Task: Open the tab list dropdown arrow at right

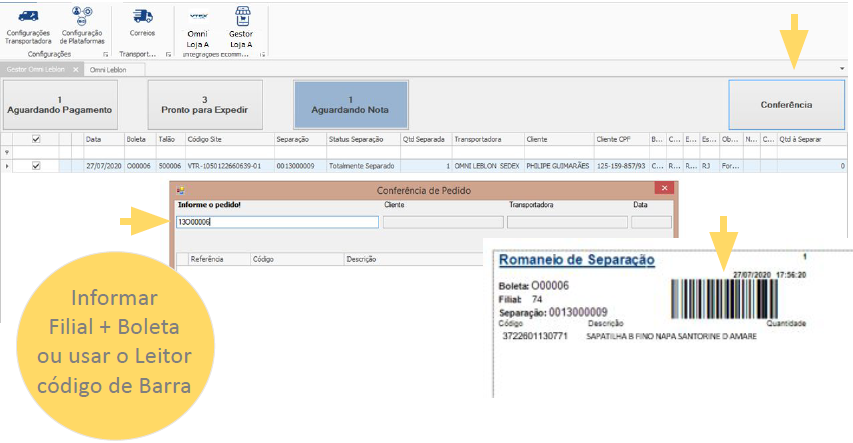Action: tap(842, 69)
